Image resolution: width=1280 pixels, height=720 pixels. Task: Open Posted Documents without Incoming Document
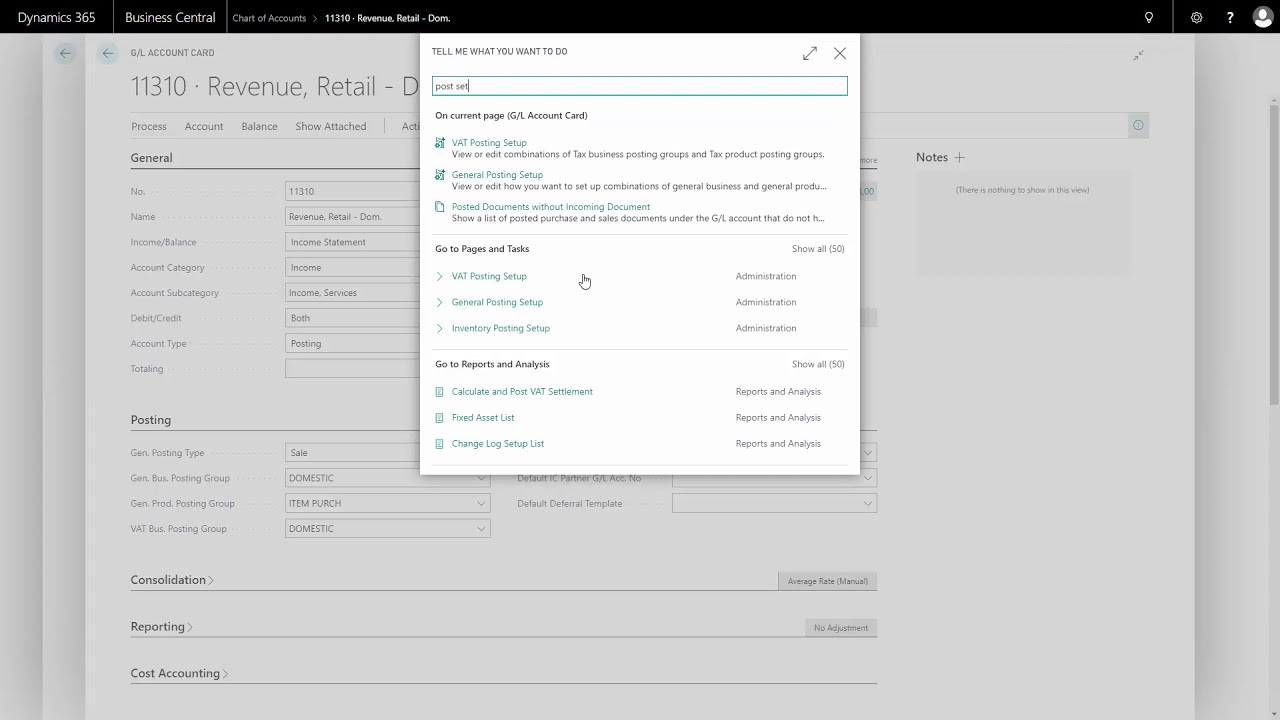[551, 207]
